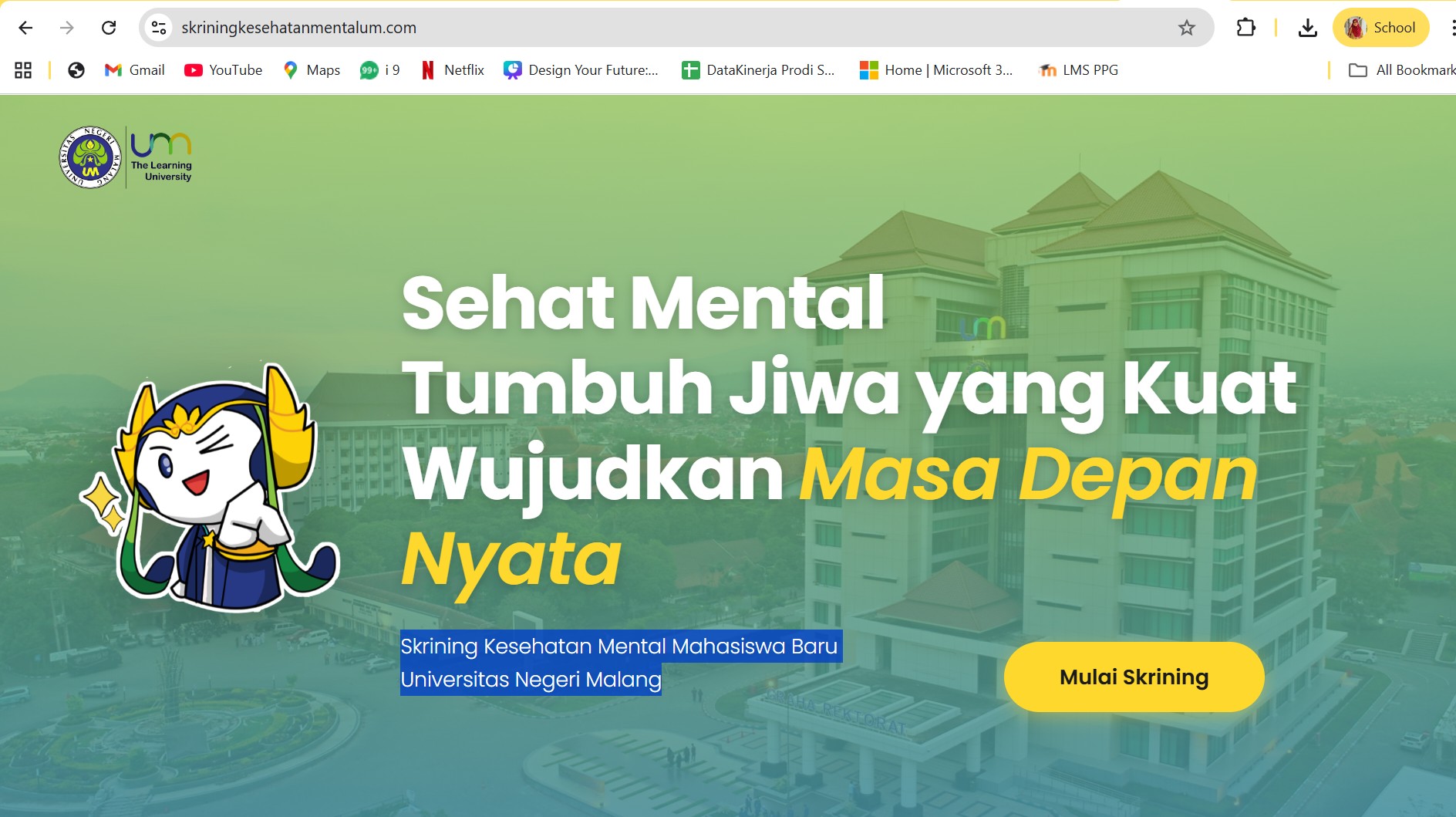
Task: Open site information in the address bar
Action: click(x=159, y=28)
